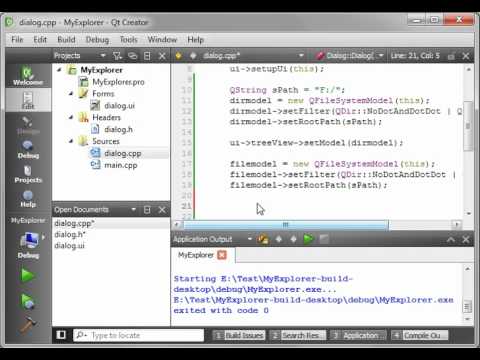Show the Build Issues pane
This screenshot has width=480, height=360.
pyautogui.click(x=239, y=335)
